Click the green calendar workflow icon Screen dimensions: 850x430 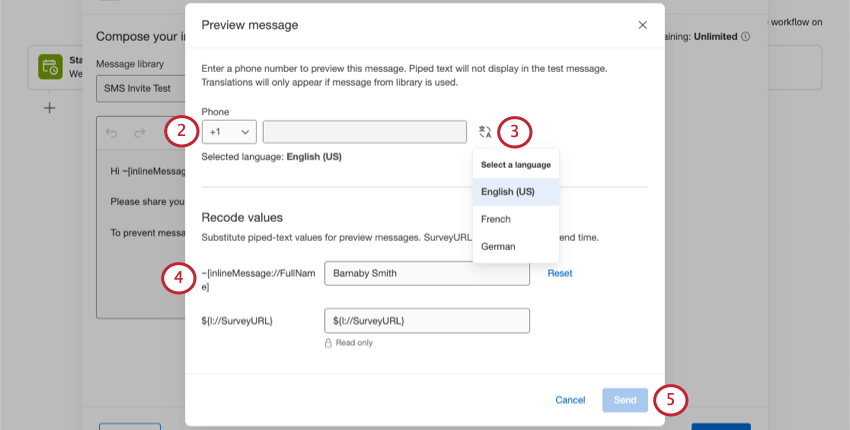tap(50, 67)
